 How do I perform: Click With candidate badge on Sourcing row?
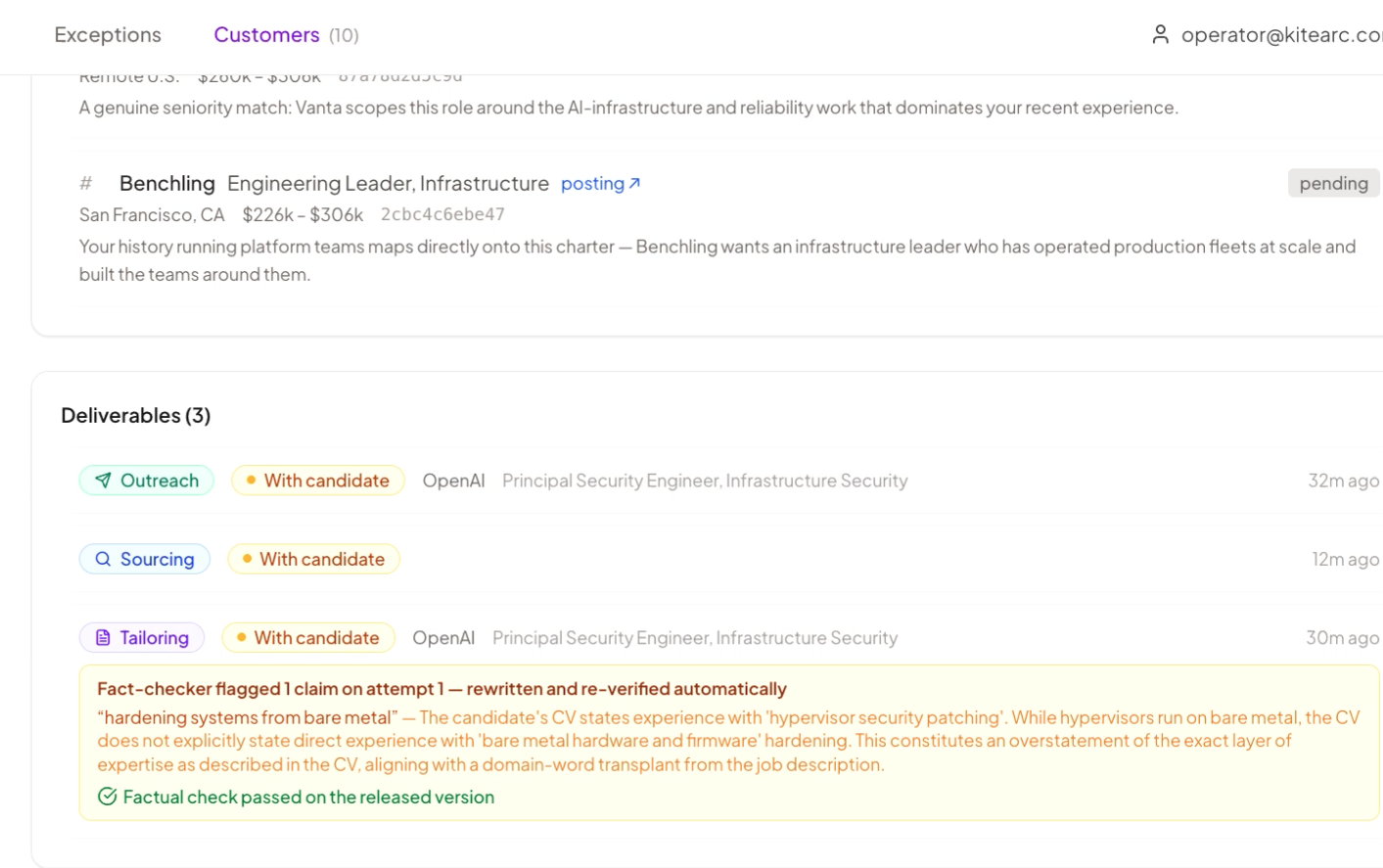(313, 559)
